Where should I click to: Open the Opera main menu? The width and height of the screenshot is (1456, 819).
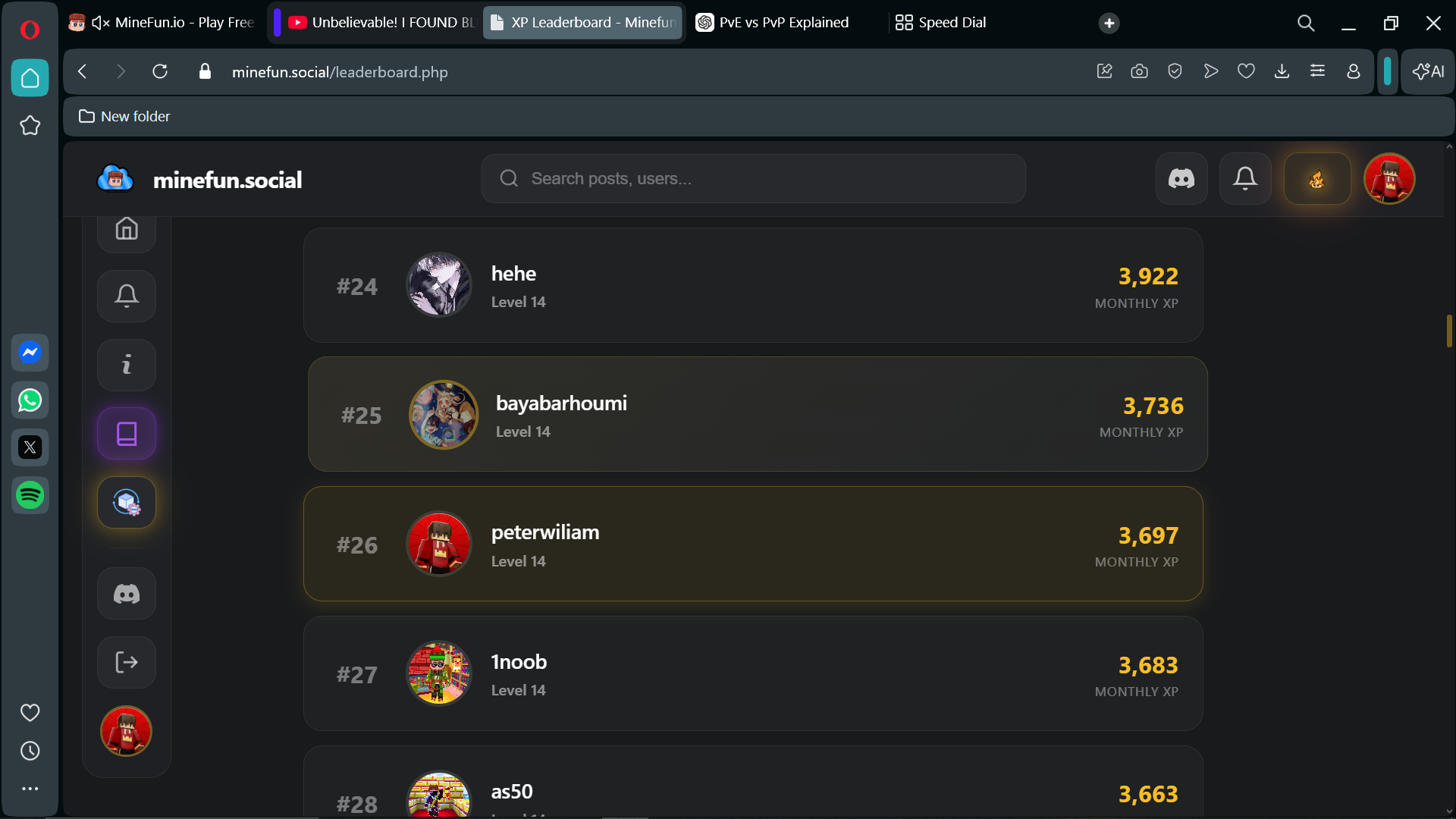pos(30,30)
